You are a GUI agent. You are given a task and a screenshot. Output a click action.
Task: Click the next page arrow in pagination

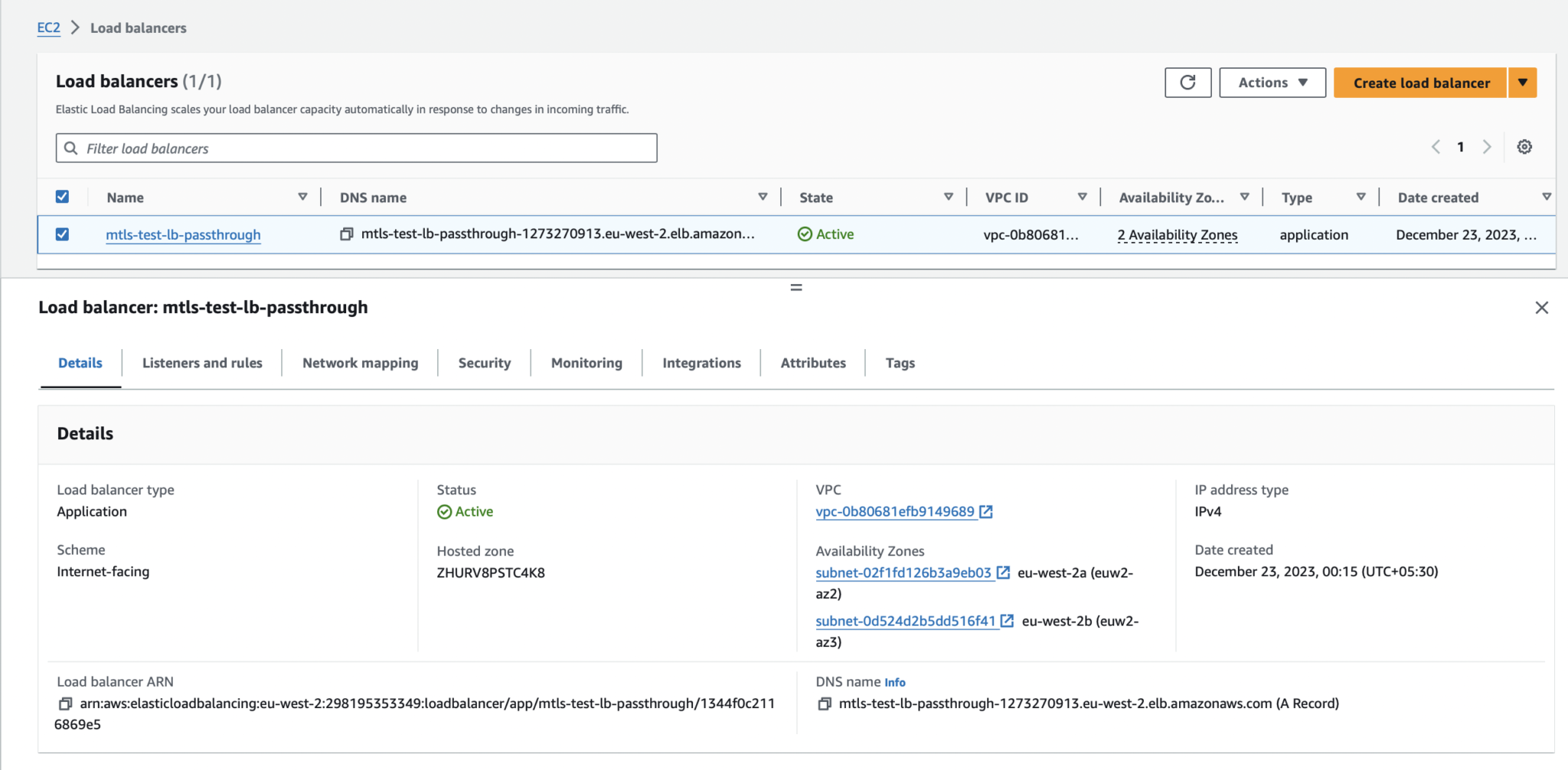pos(1488,146)
